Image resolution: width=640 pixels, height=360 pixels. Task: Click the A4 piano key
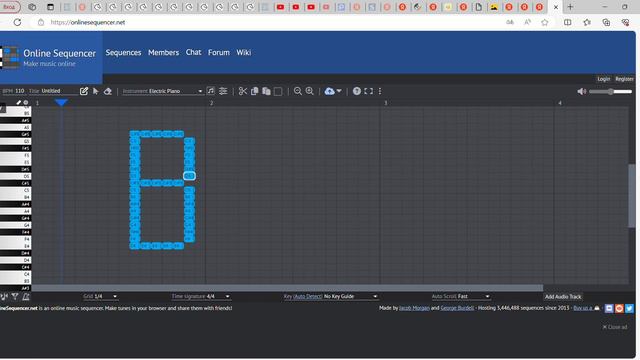(x=16, y=211)
